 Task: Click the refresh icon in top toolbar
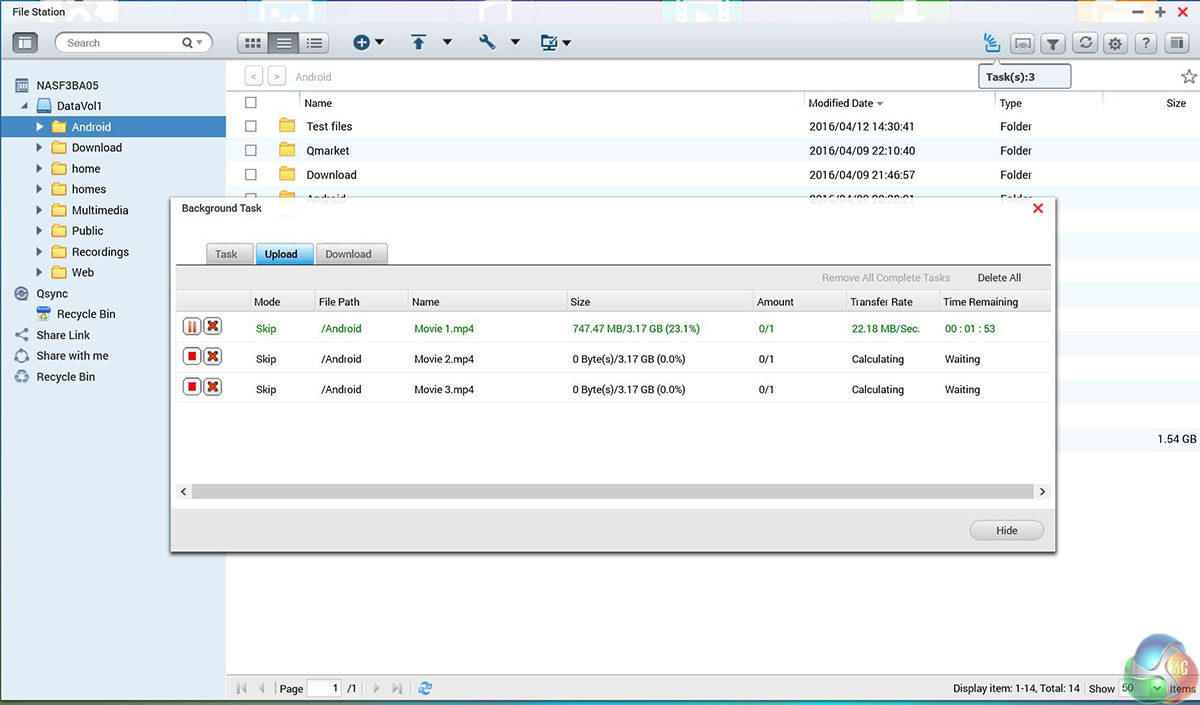1084,43
